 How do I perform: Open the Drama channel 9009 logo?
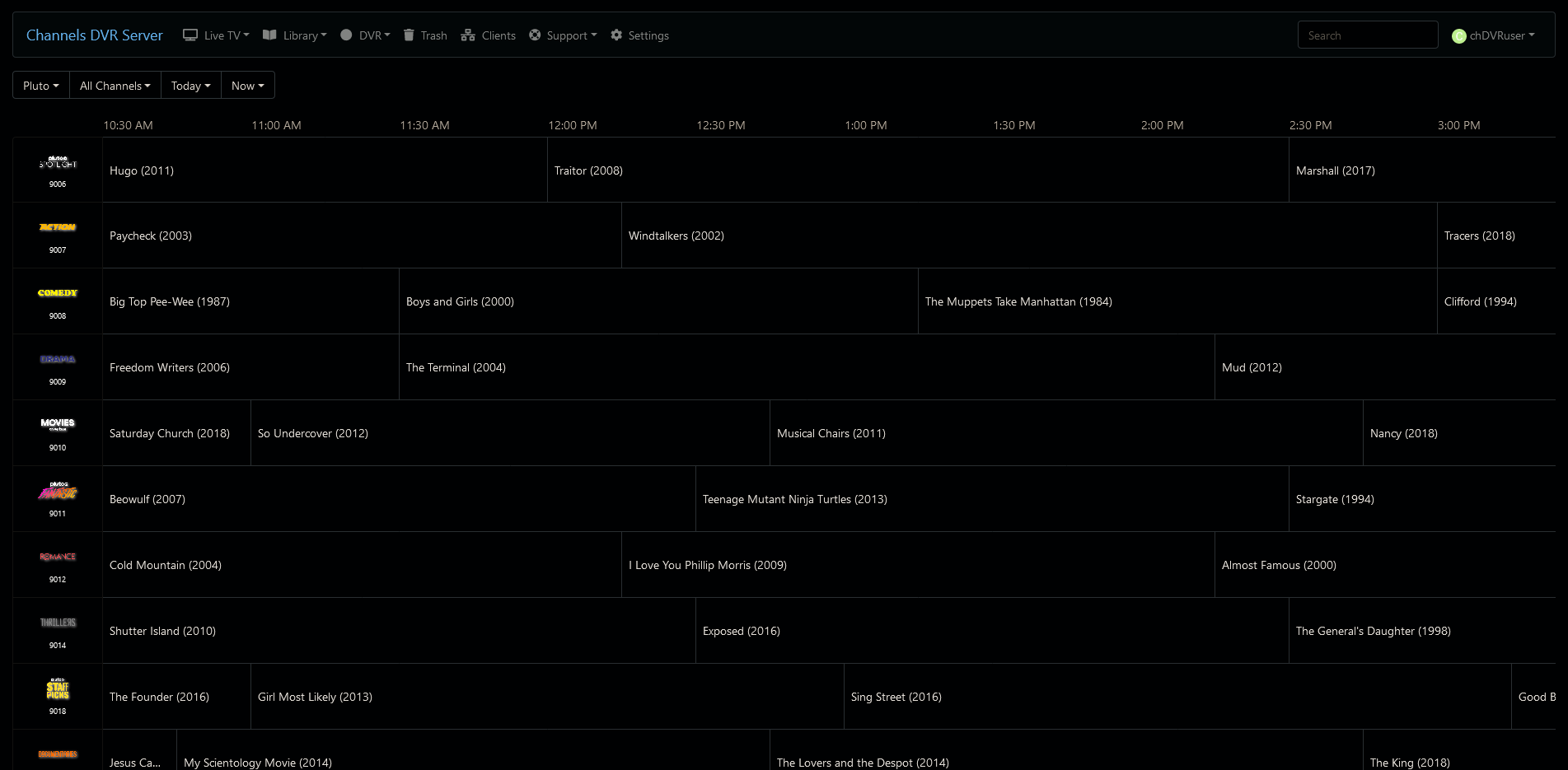click(58, 359)
